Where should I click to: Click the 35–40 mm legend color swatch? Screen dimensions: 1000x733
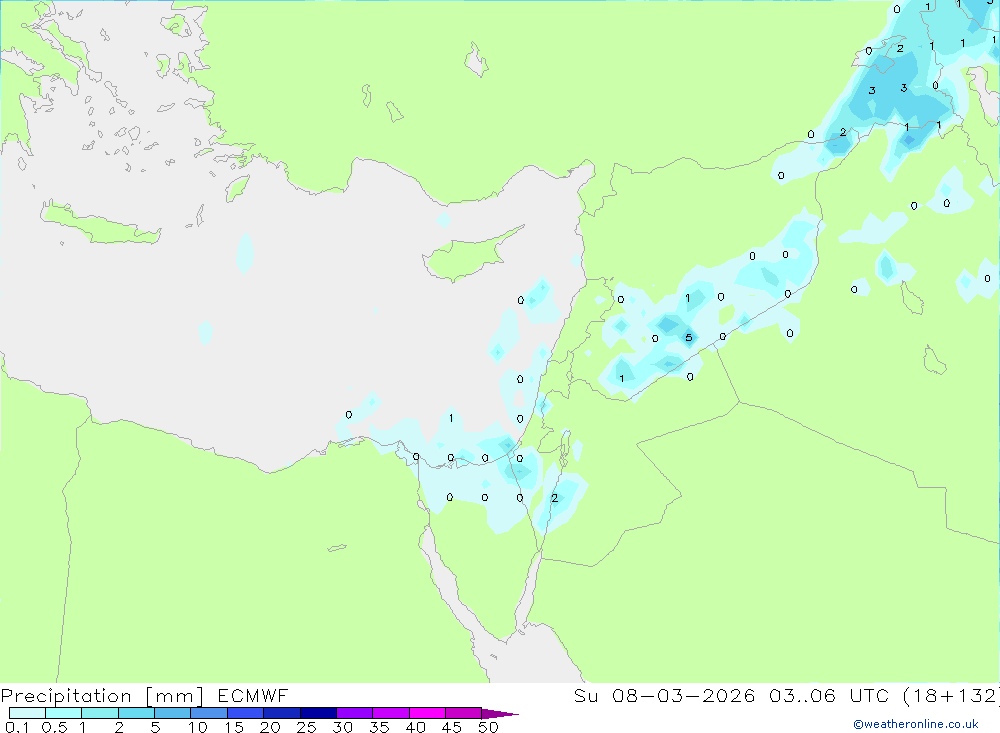click(x=390, y=713)
